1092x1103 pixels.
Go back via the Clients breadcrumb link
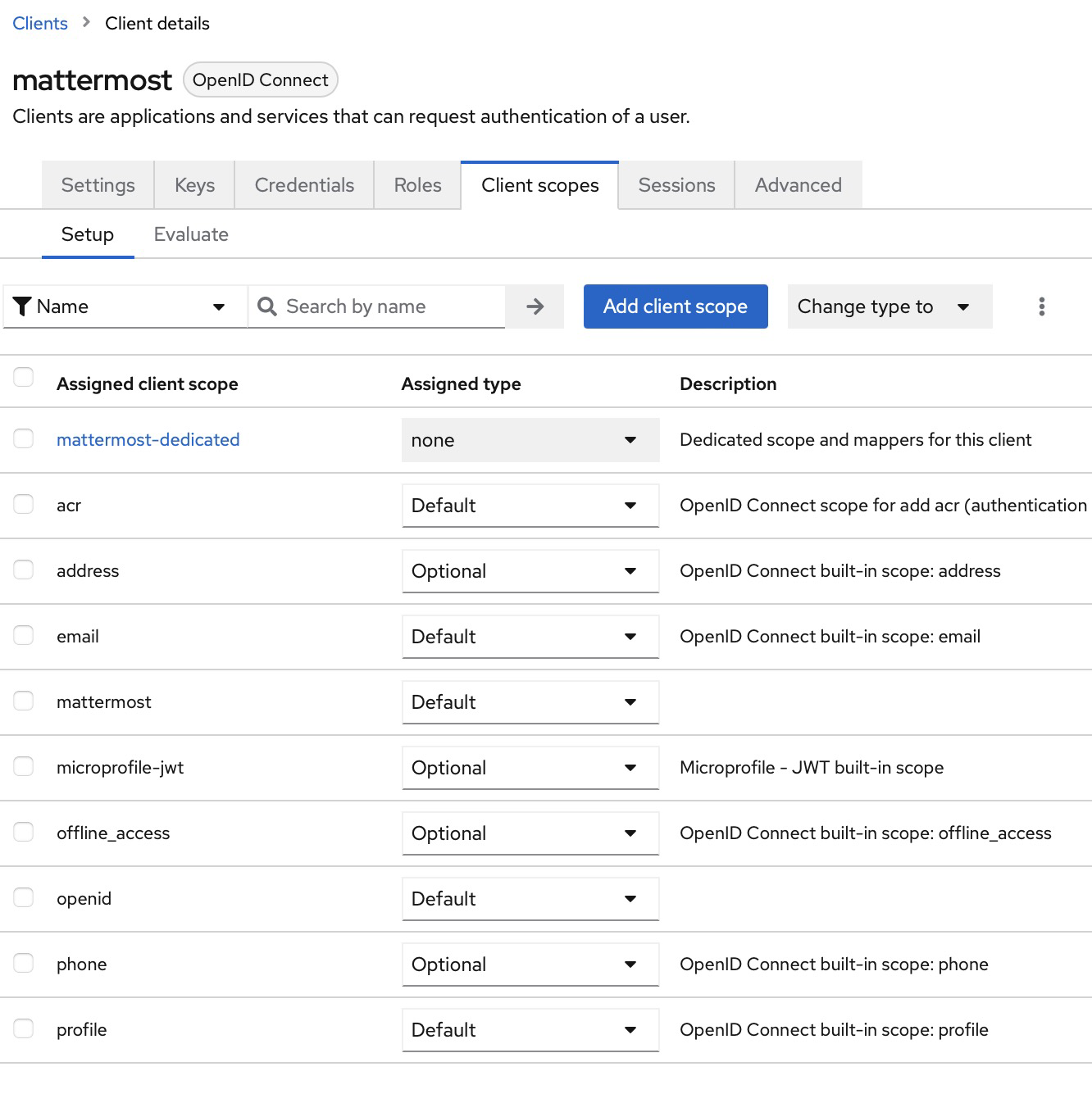(40, 23)
